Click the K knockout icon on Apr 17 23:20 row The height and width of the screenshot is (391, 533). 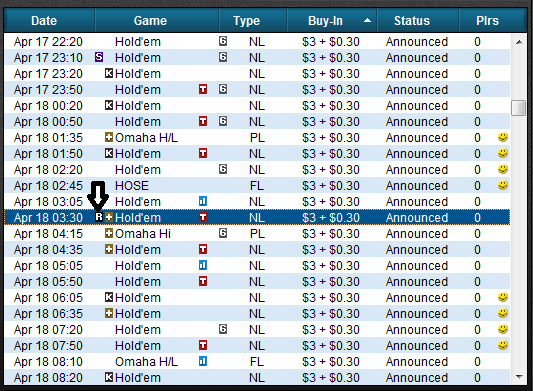109,73
